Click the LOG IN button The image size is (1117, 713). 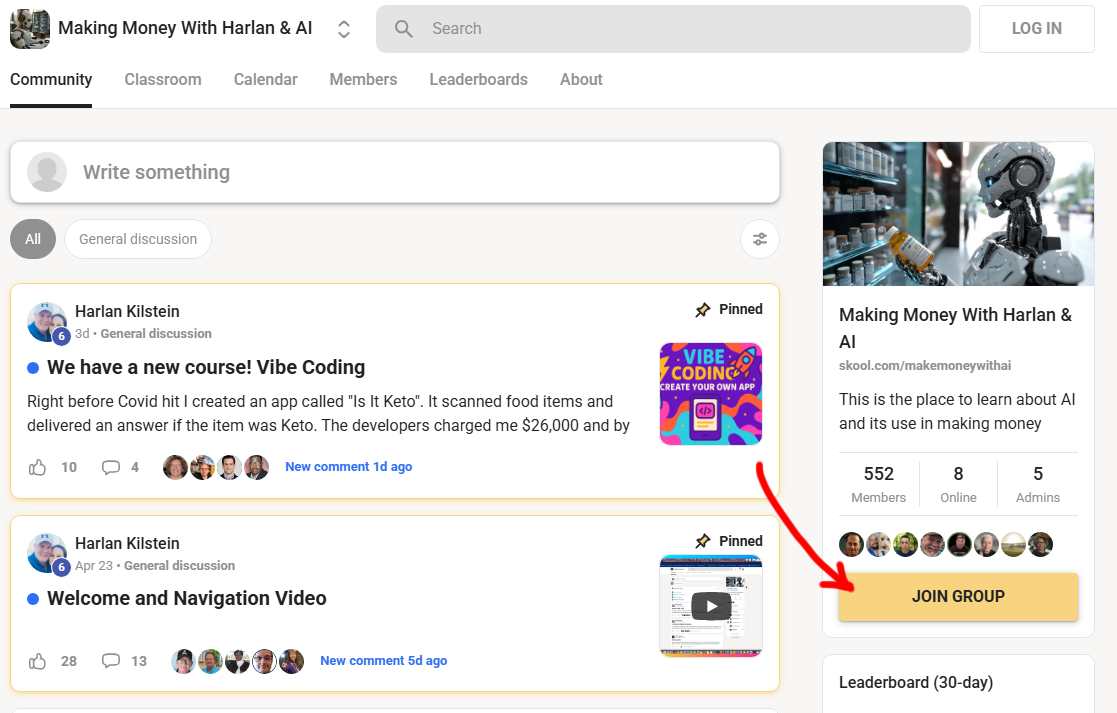pyautogui.click(x=1036, y=29)
